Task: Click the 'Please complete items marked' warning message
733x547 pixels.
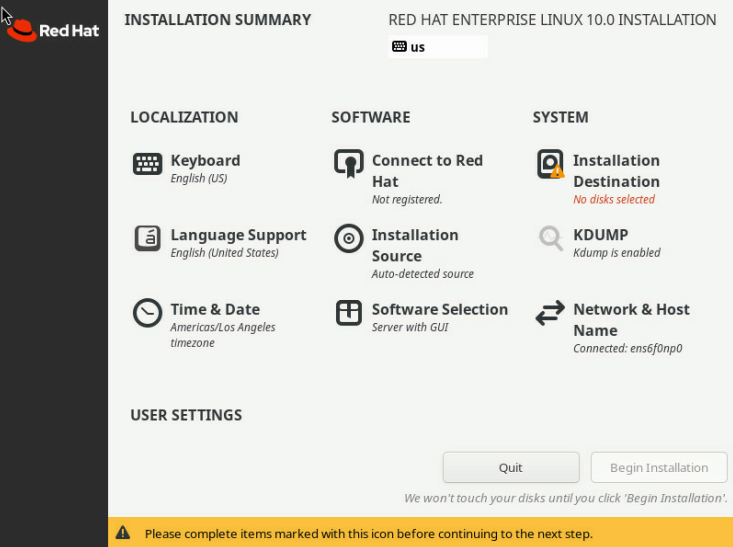Action: coord(368,533)
